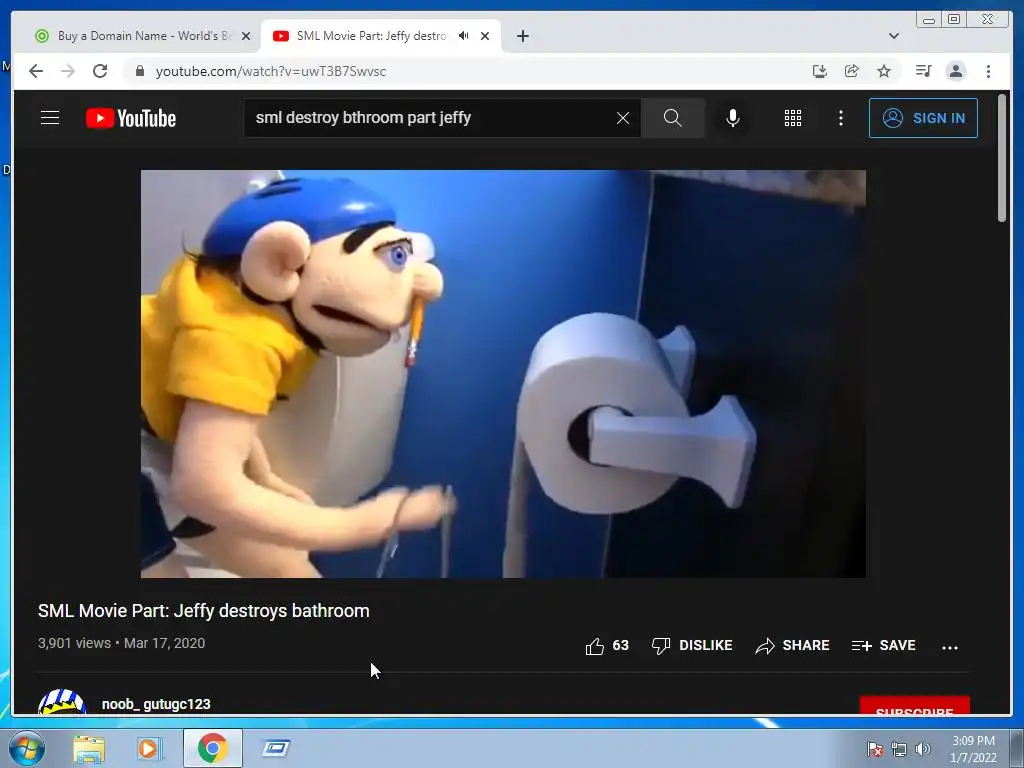
Task: Open the Windows Start menu
Action: point(27,748)
